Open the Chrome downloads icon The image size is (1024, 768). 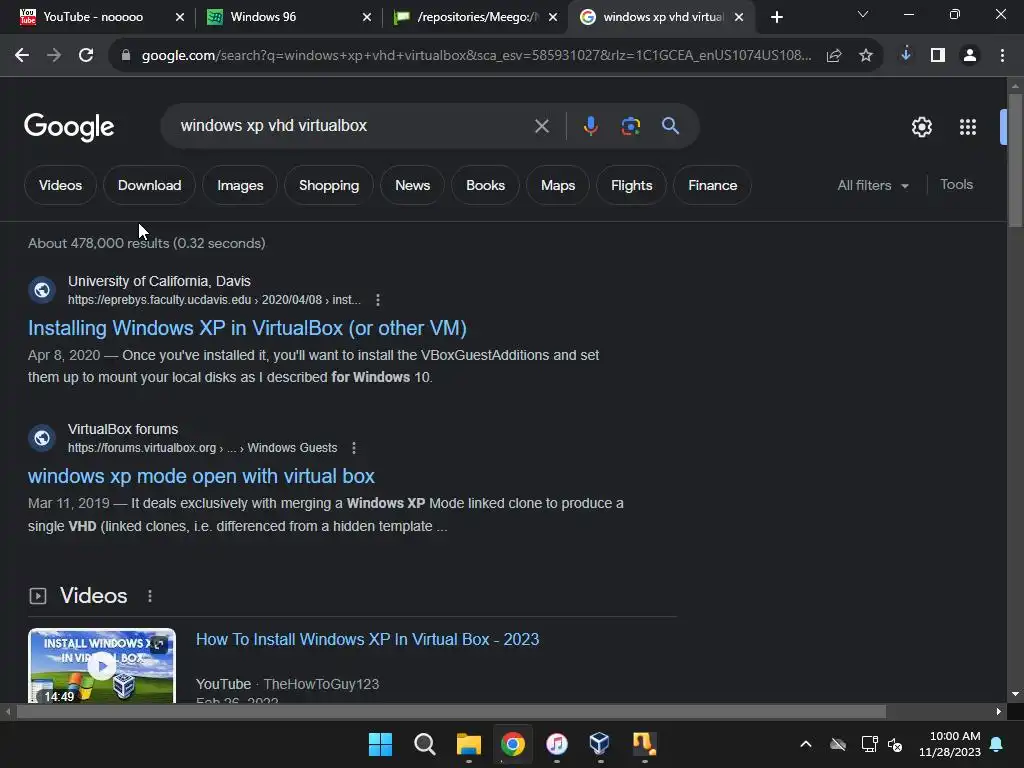coord(906,55)
